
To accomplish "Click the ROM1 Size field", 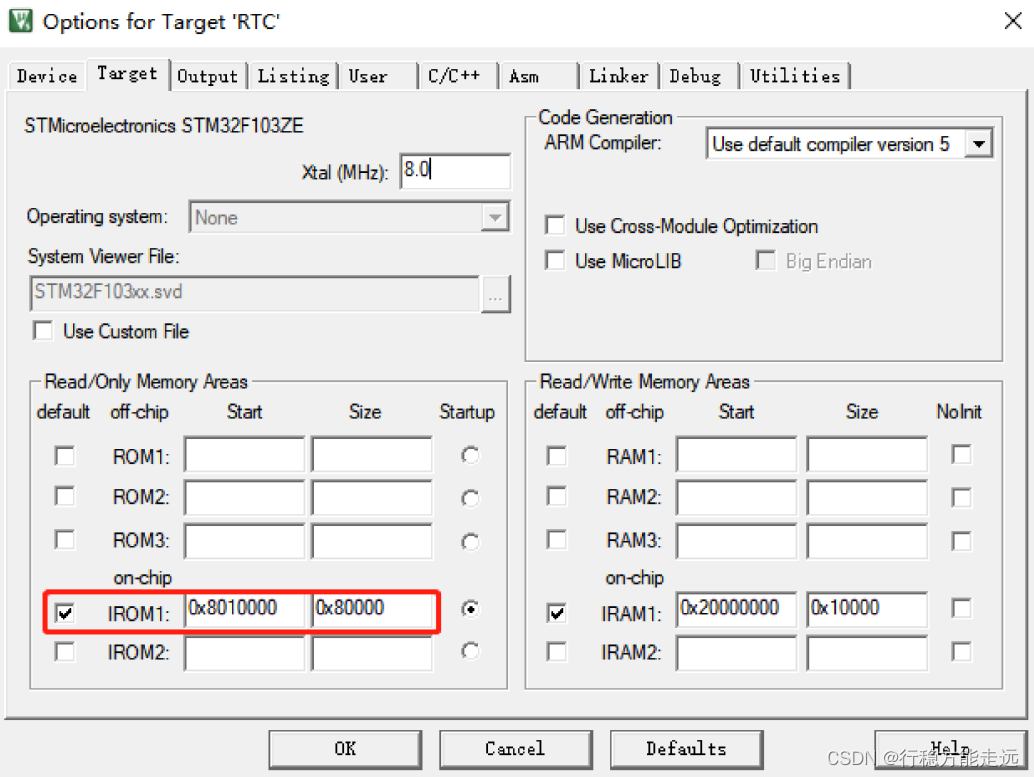I will coord(372,454).
